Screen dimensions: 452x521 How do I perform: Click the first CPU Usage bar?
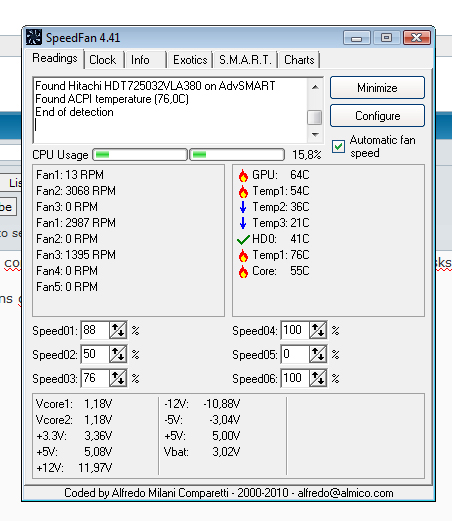[140, 155]
